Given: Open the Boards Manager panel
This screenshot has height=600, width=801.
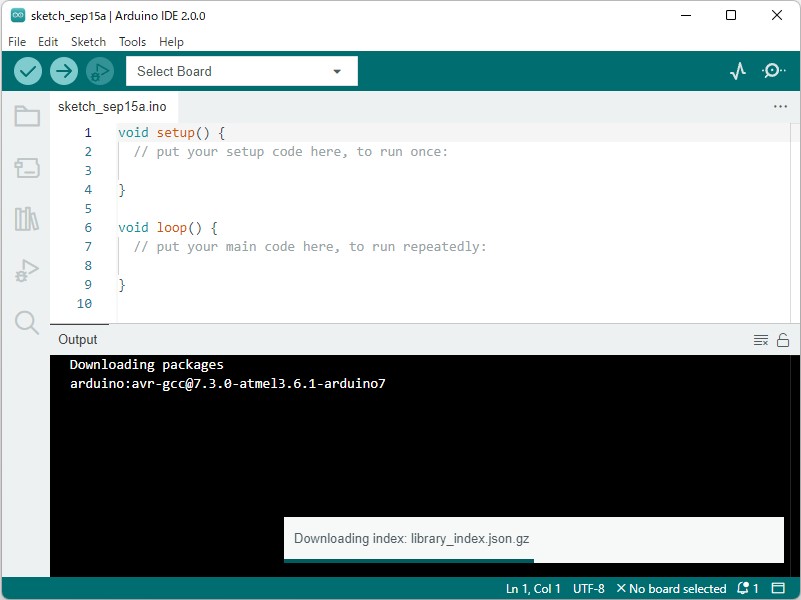Looking at the screenshot, I should (x=27, y=168).
